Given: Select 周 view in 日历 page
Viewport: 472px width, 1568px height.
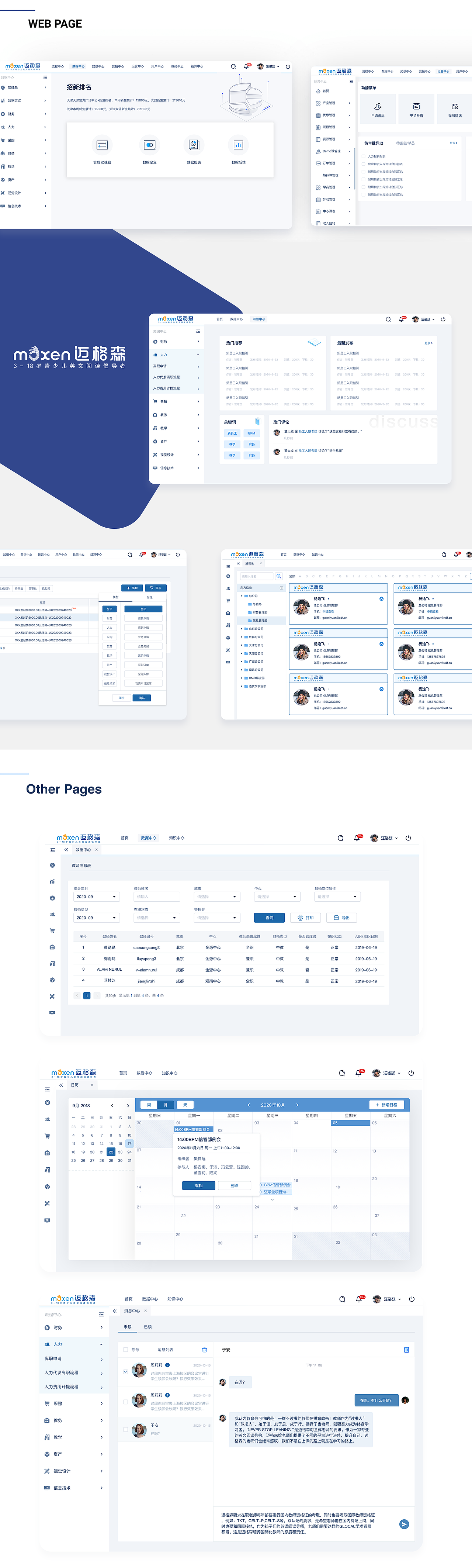Looking at the screenshot, I should click(148, 1105).
